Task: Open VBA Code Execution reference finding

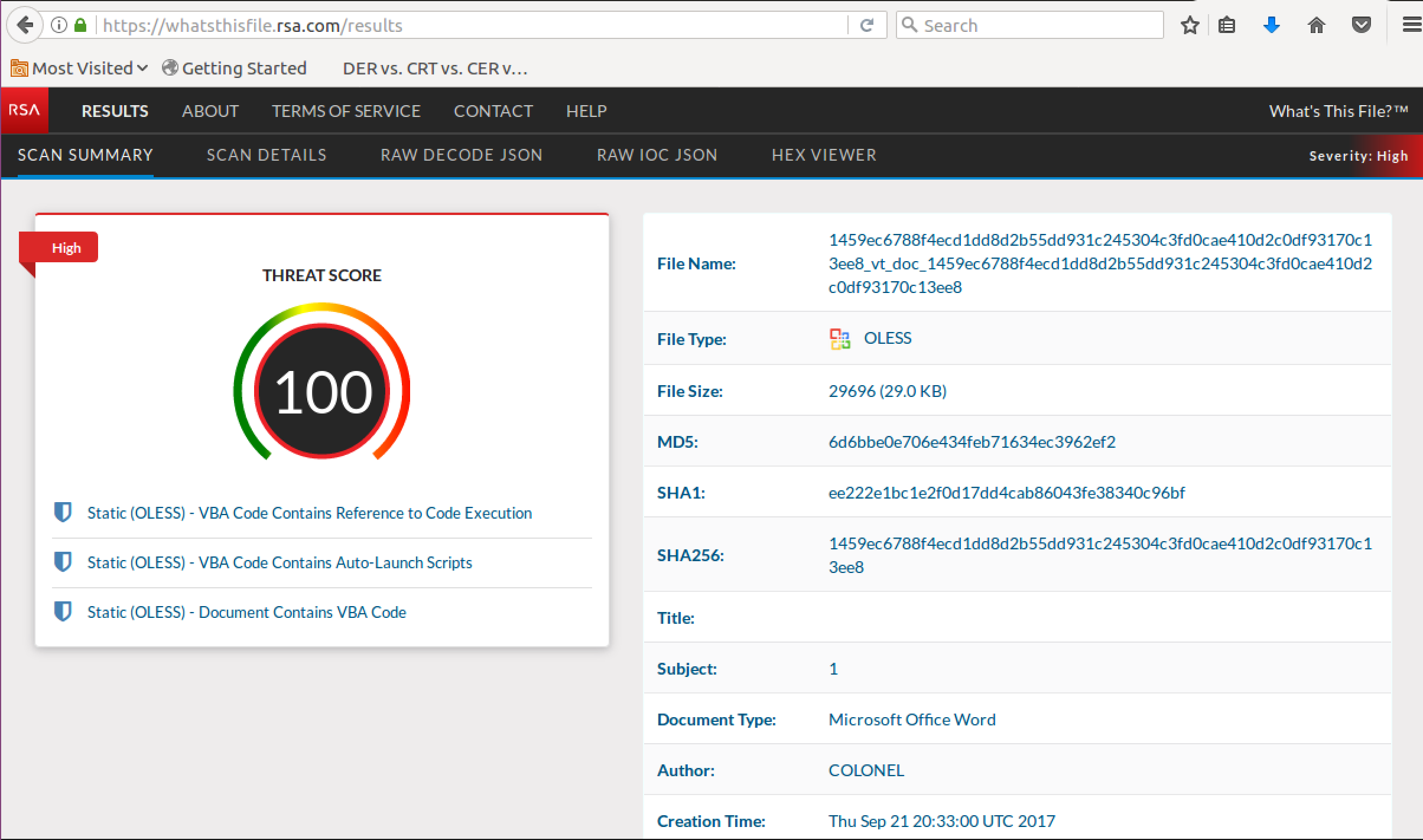Action: 309,513
